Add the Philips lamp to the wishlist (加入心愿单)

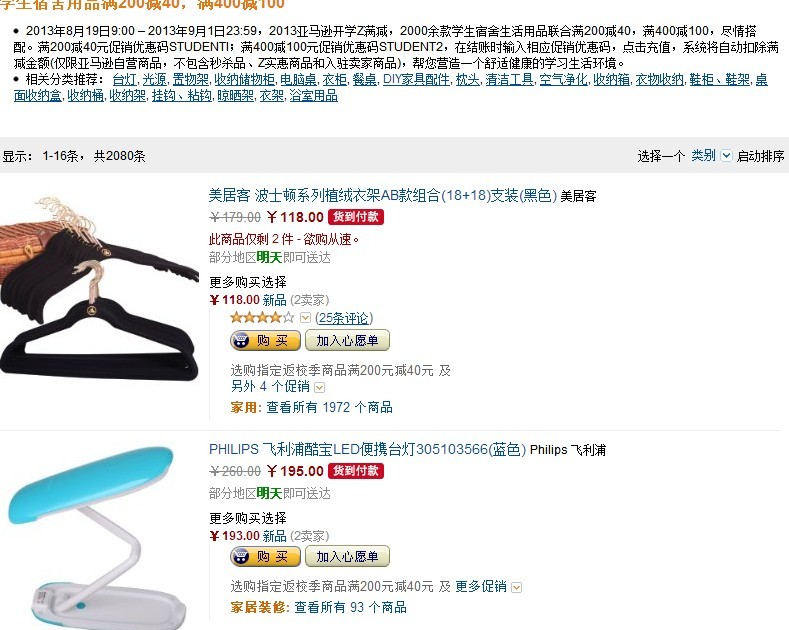pos(347,557)
